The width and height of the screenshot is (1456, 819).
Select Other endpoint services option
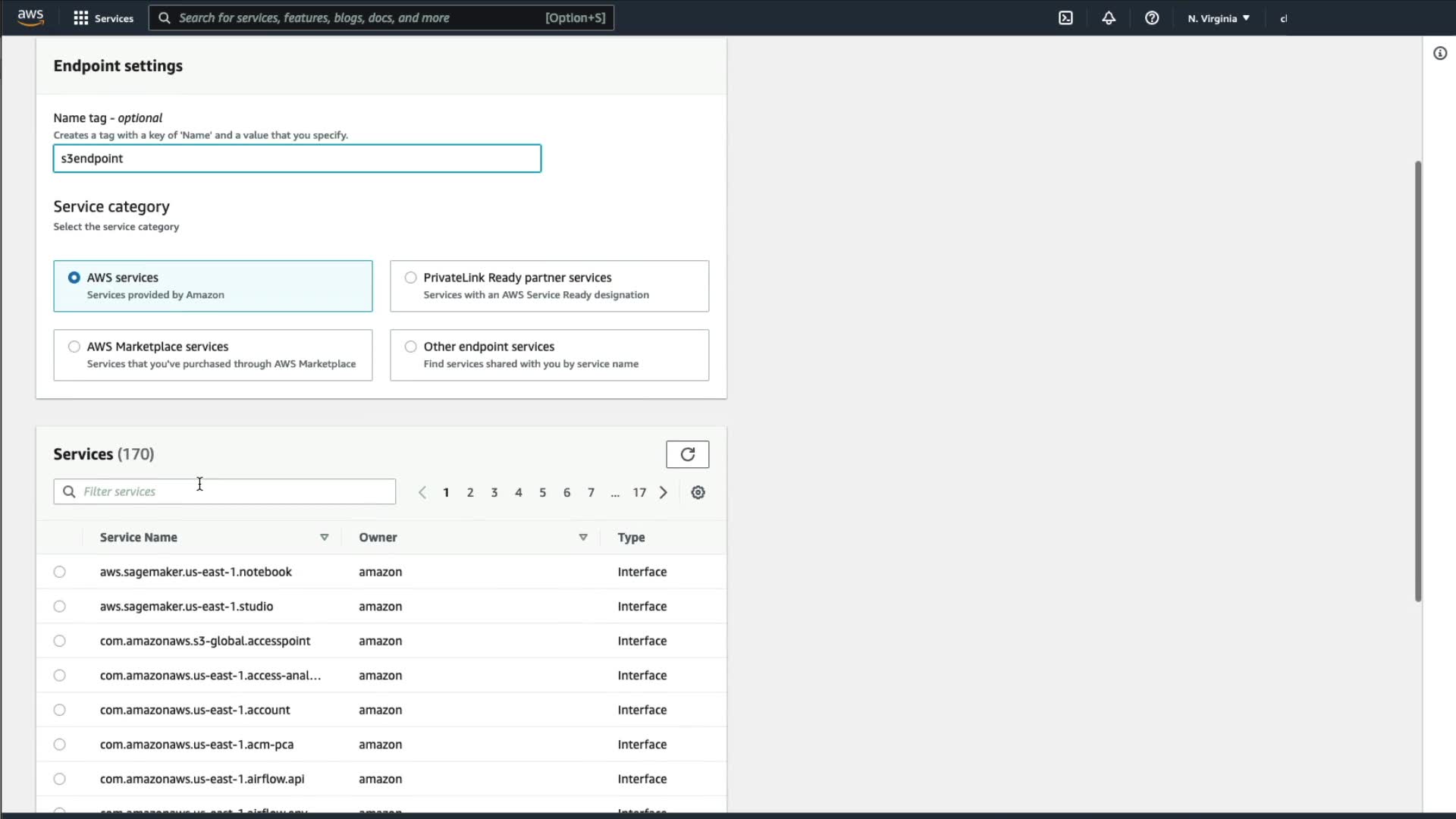click(410, 347)
